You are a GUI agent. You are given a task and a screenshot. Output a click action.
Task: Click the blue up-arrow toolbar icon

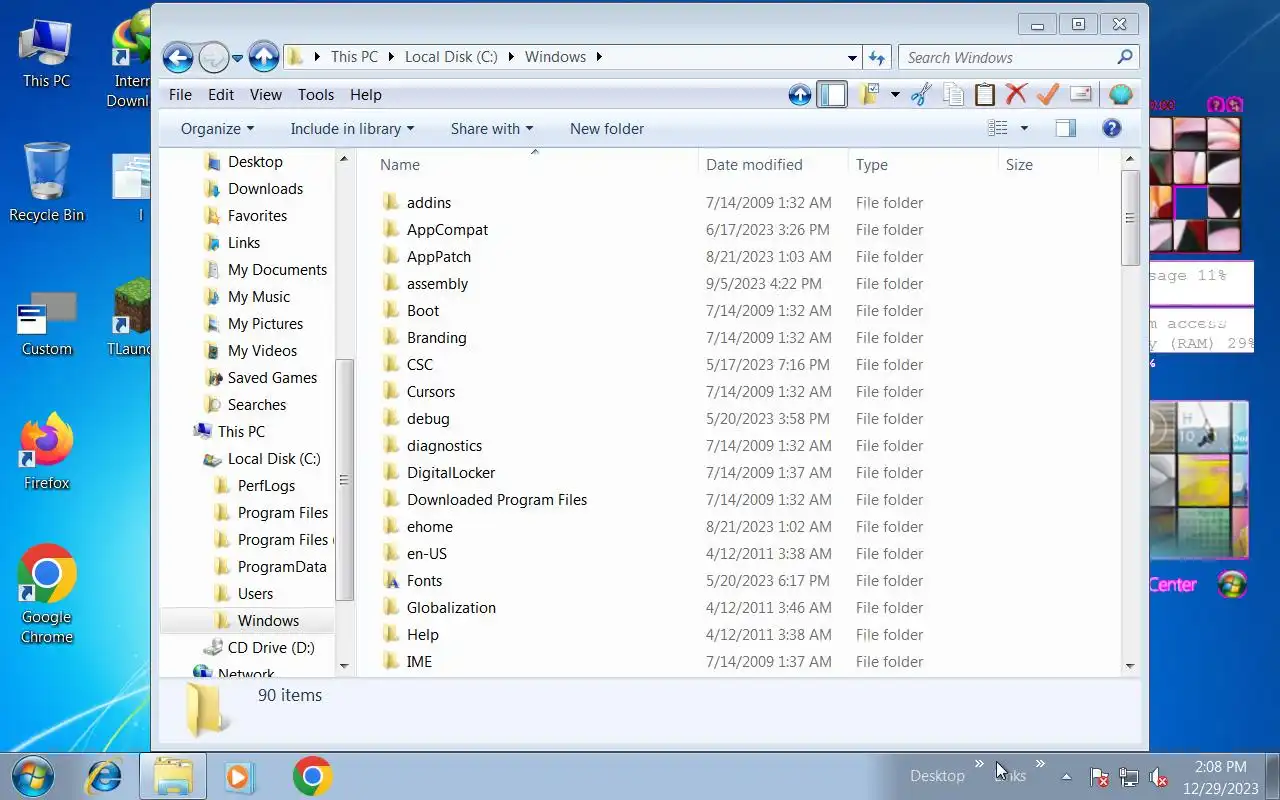coord(800,95)
